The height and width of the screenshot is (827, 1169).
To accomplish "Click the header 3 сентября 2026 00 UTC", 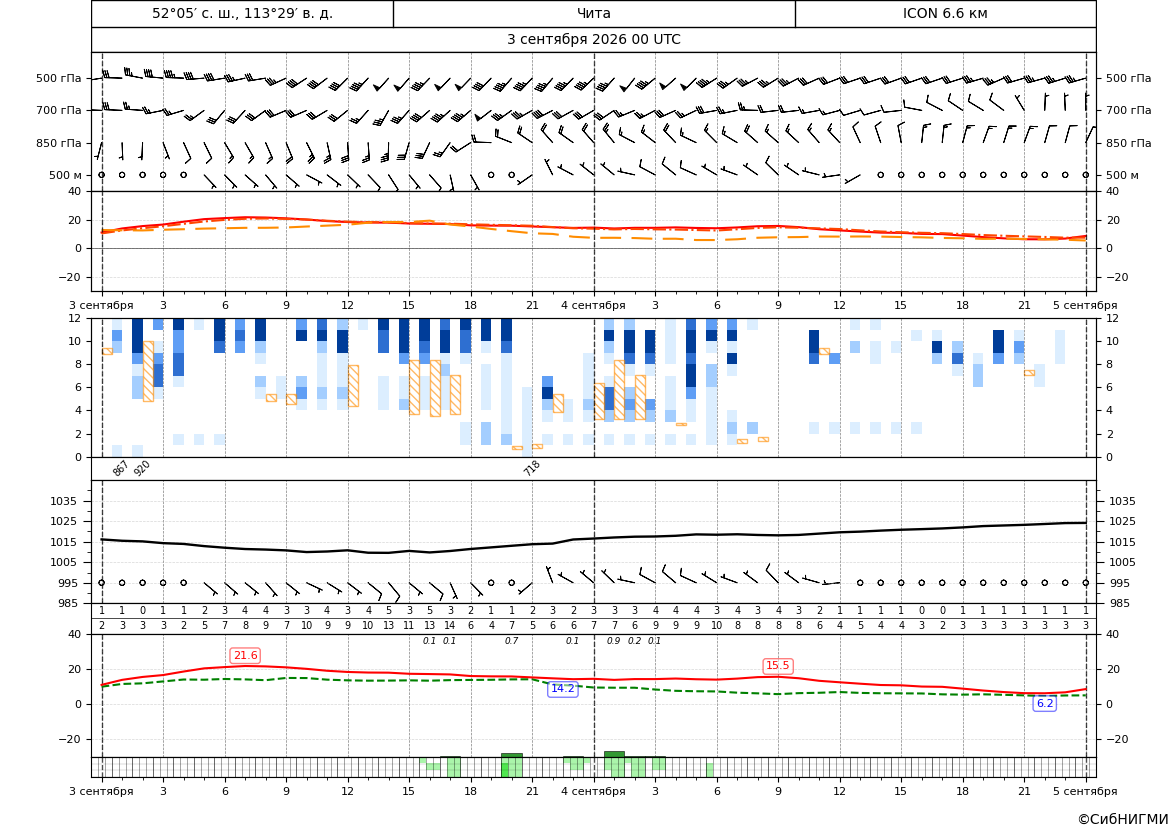I will [593, 40].
